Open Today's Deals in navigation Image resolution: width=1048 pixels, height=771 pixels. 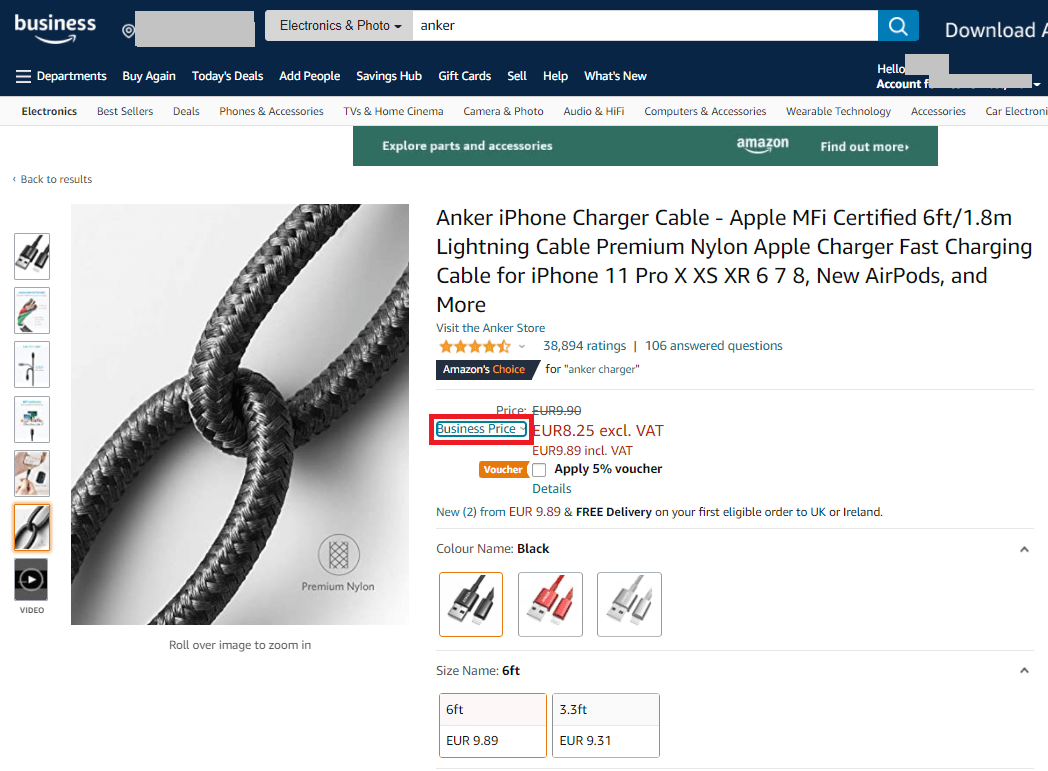tap(227, 76)
